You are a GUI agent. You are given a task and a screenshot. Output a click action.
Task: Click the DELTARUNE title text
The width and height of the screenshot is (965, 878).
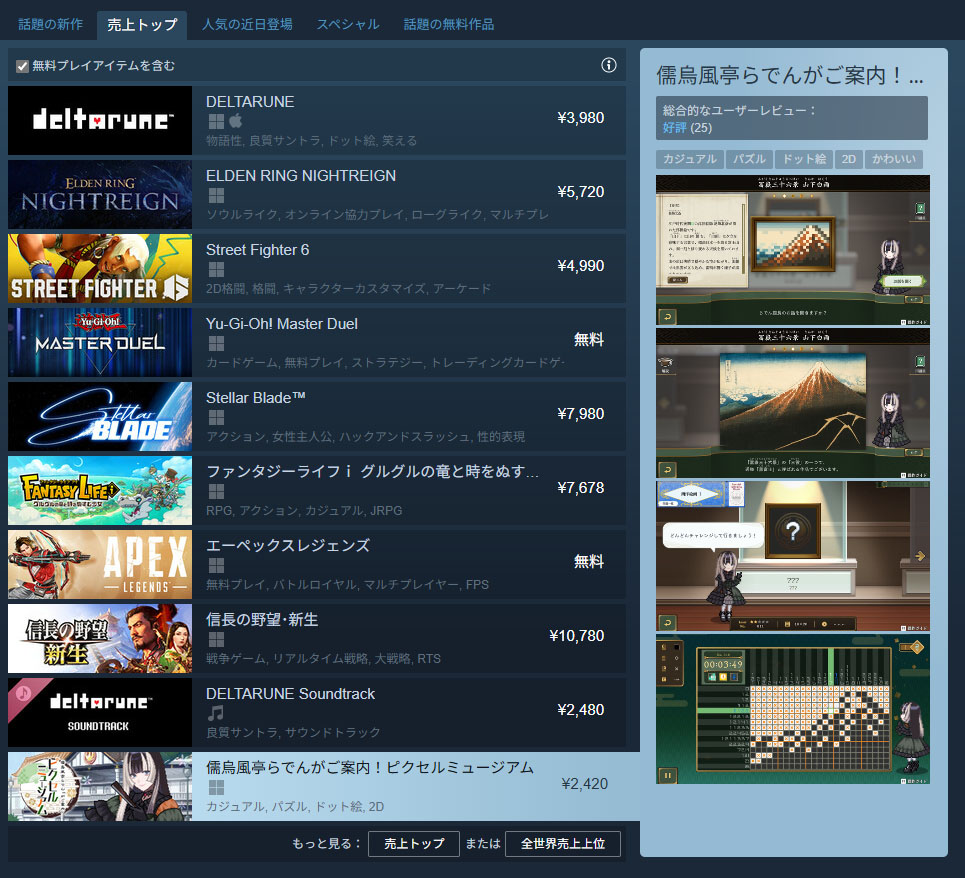coord(250,102)
